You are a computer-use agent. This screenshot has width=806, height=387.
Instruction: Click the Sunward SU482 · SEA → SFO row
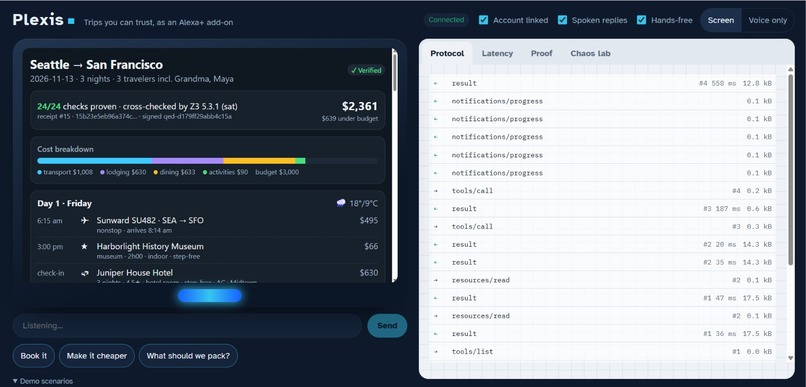point(208,225)
